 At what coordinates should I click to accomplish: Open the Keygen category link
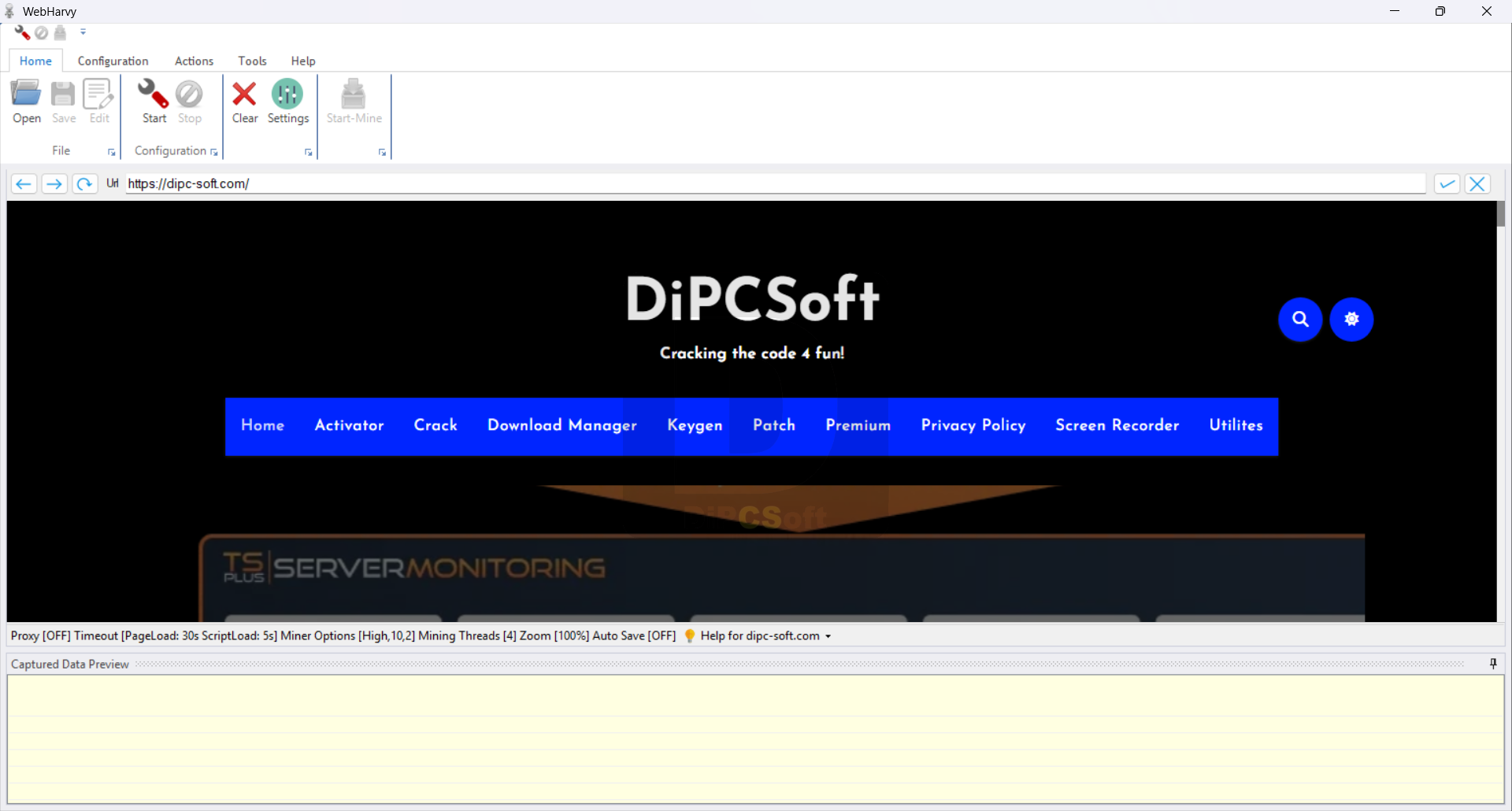pos(695,425)
